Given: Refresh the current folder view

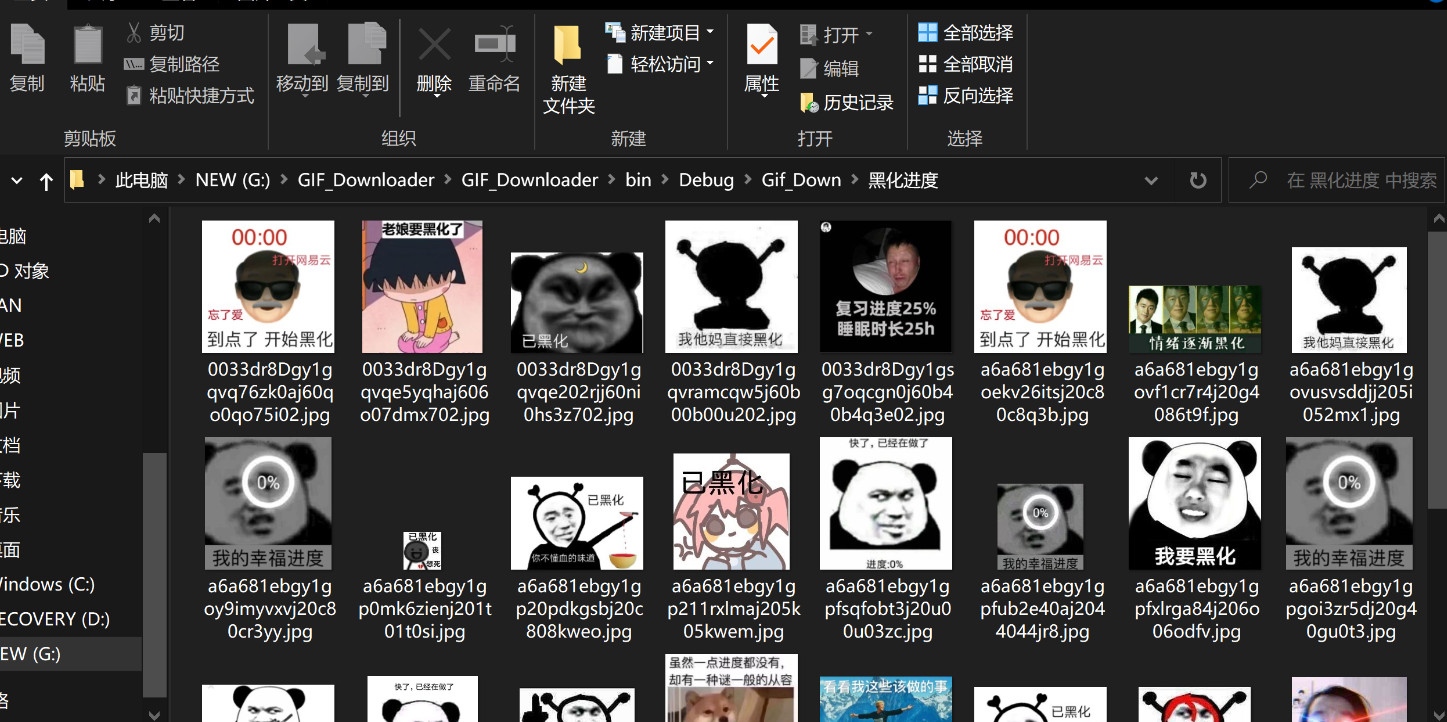Looking at the screenshot, I should point(1197,180).
